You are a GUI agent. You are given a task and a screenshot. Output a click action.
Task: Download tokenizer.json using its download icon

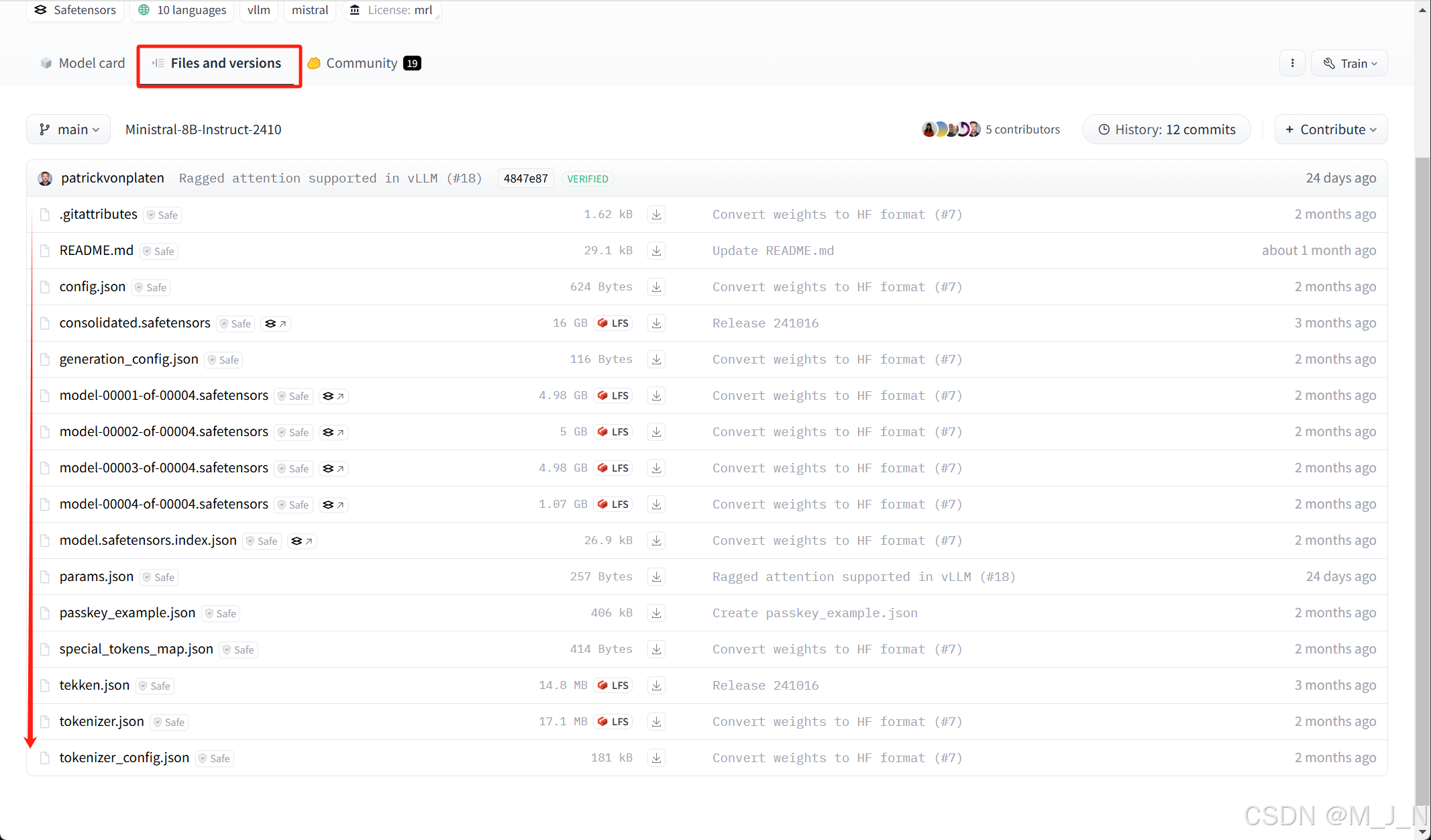point(656,722)
